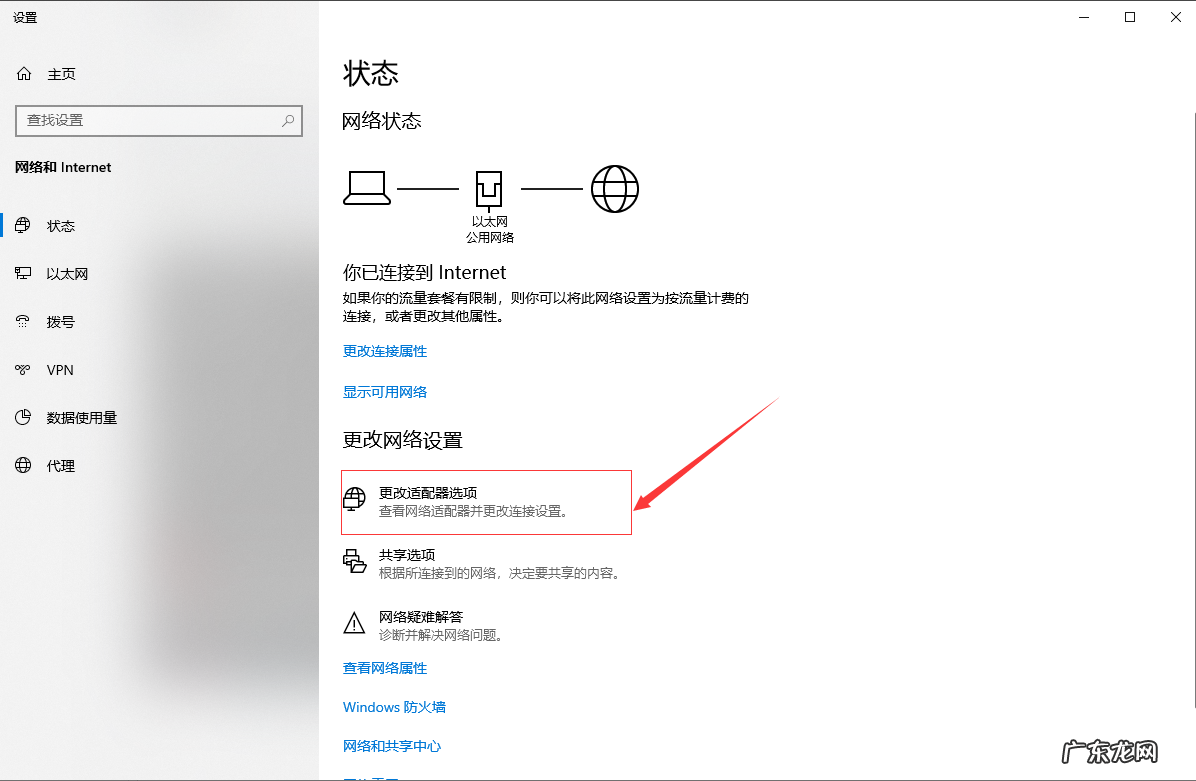
Task: Select the 数据使用量 sidebar icon
Action: [23, 417]
